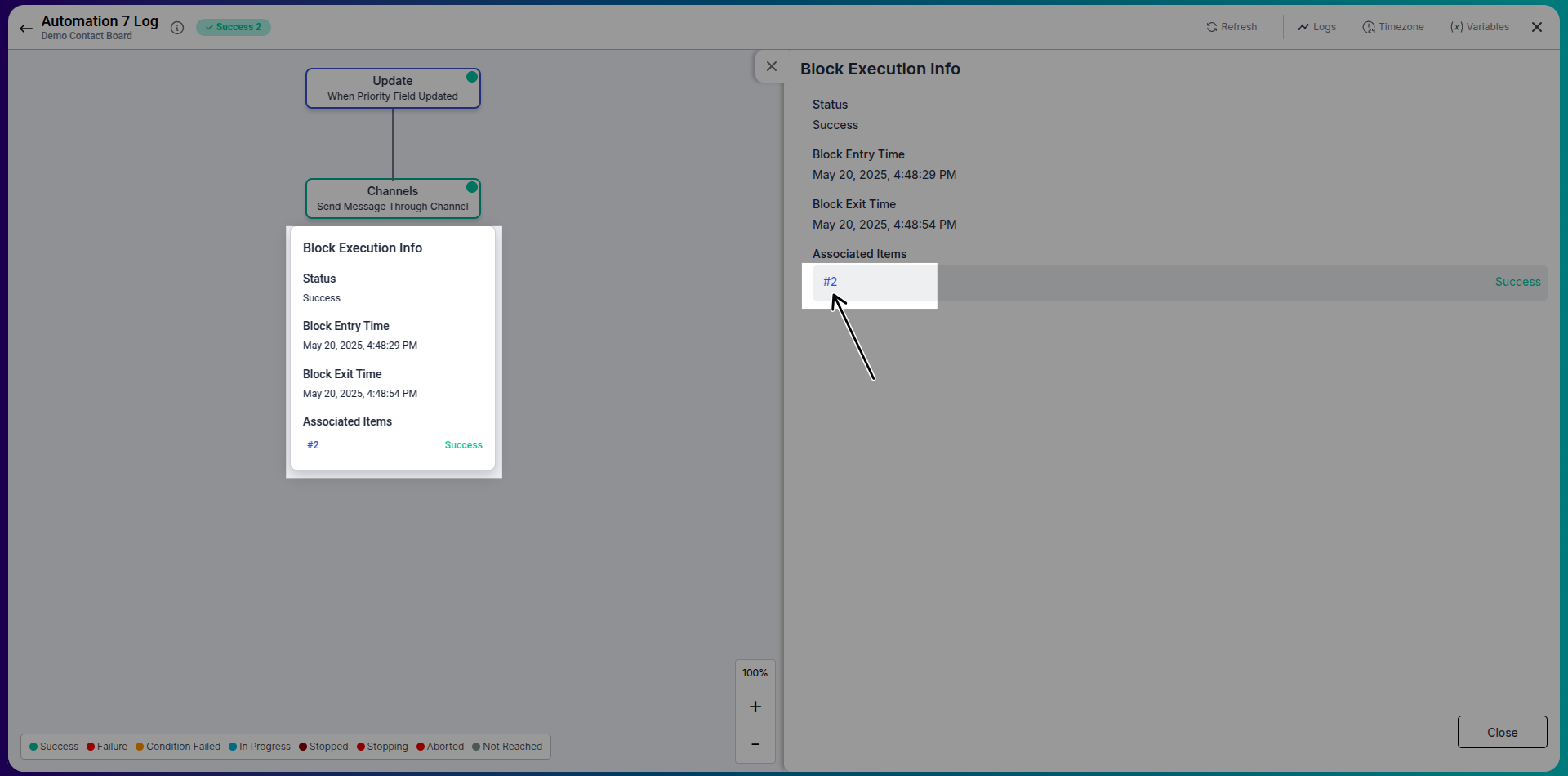Screen dimensions: 1568x776
Task: Zoom in with the plus button
Action: click(x=755, y=707)
